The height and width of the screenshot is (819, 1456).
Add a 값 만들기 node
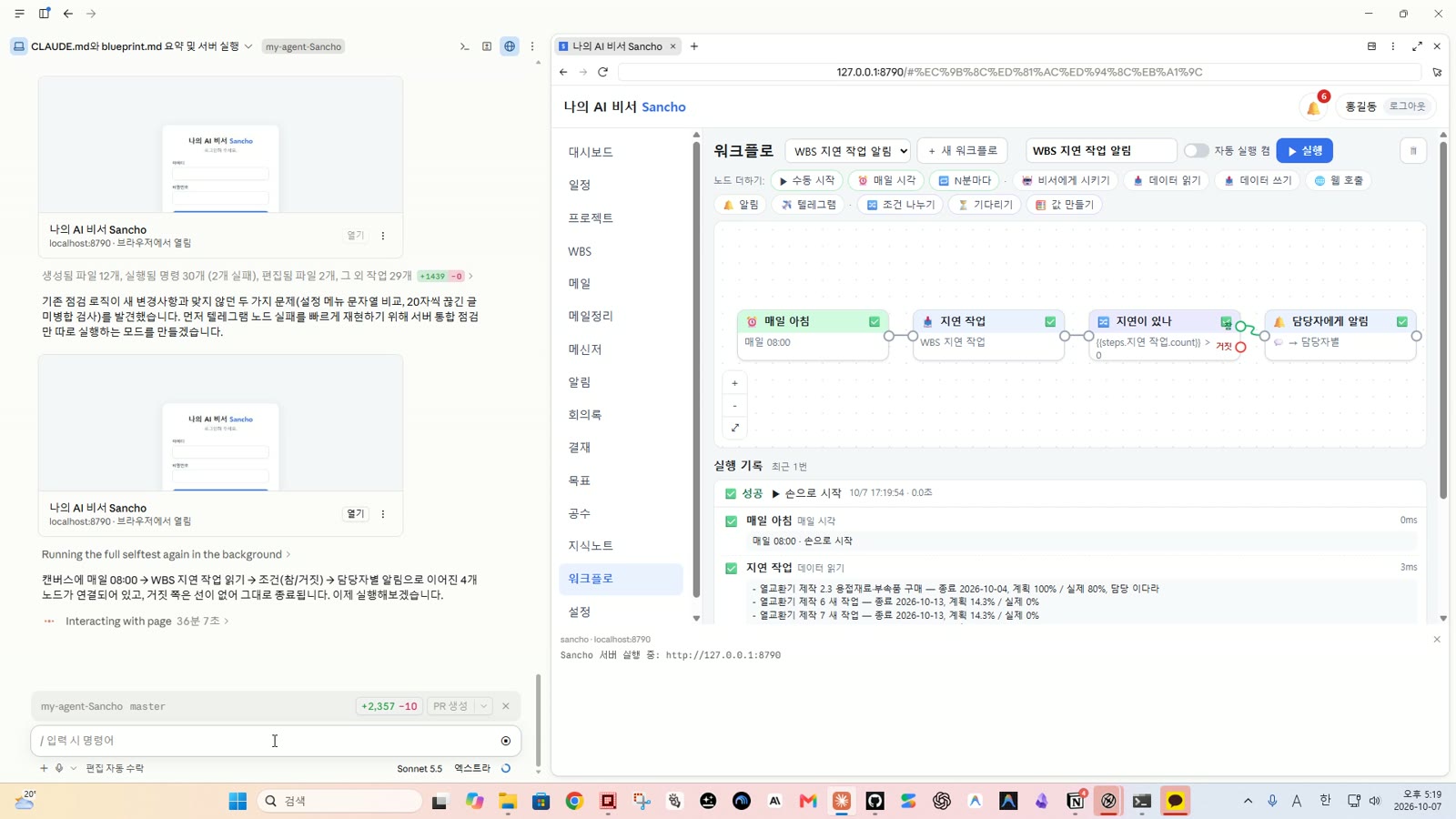1065,205
